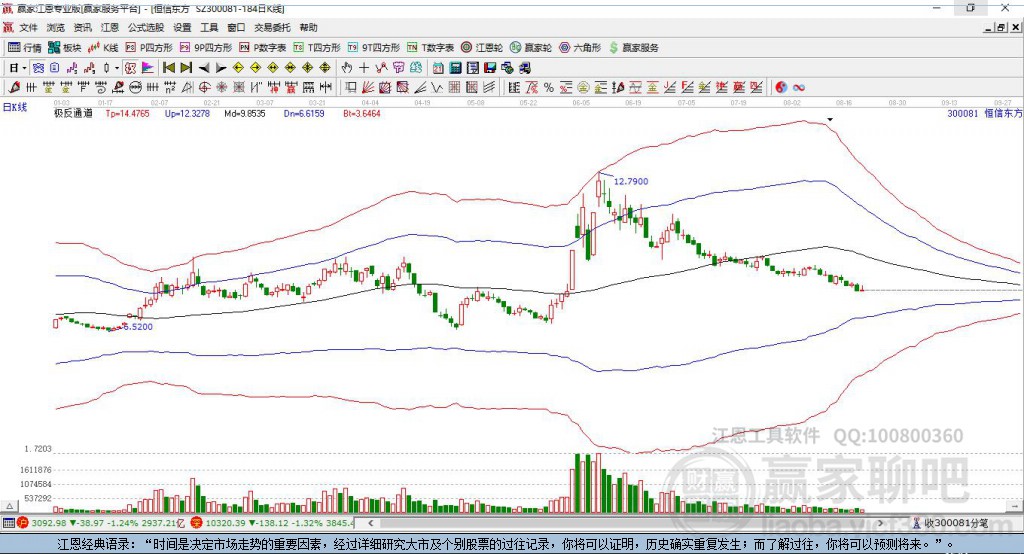Click the 板块 toolbar button
The image size is (1024, 554).
(65, 48)
